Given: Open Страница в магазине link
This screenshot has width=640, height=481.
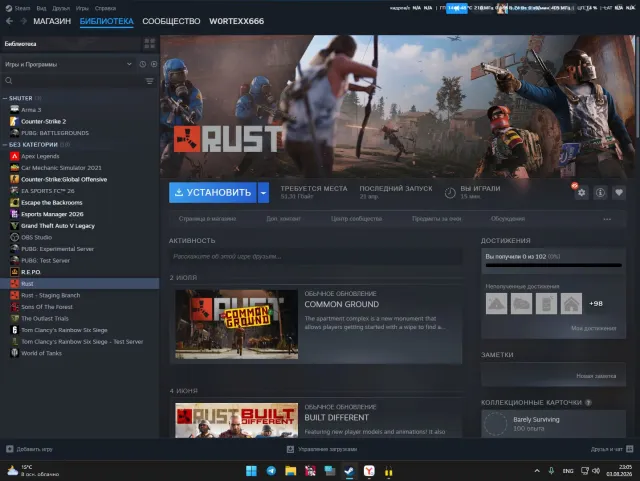Looking at the screenshot, I should 207,219.
